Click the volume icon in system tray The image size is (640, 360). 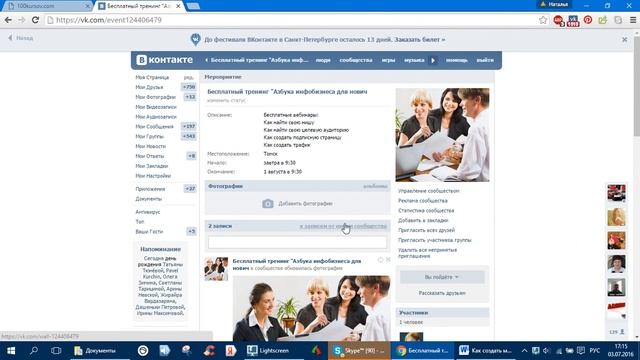[x=547, y=351]
